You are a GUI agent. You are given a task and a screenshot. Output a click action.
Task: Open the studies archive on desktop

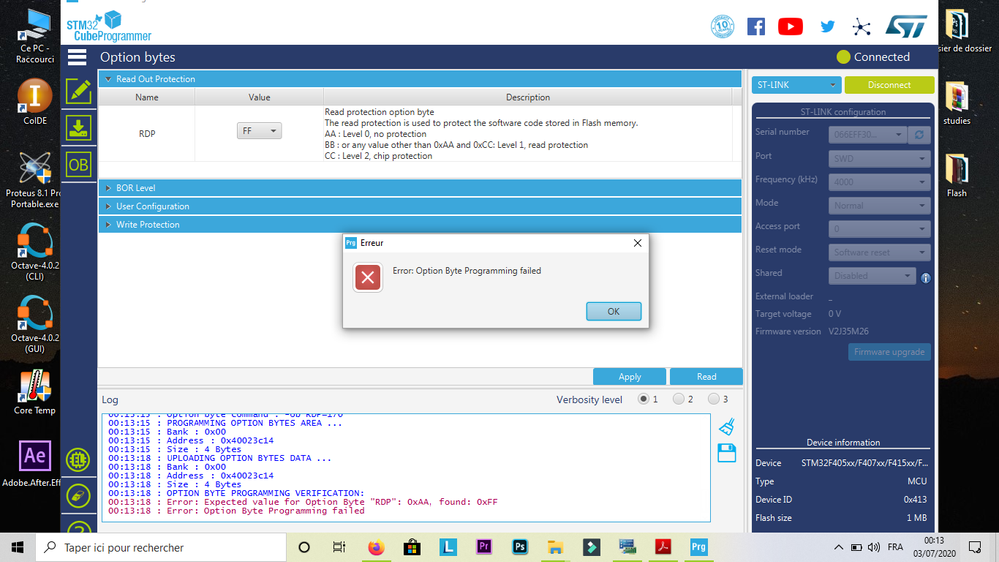click(956, 103)
